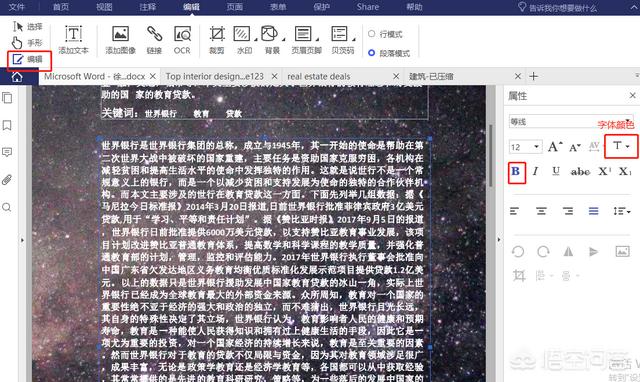Image resolution: width=640 pixels, height=382 pixels.
Task: Toggle underline formatting U
Action: point(556,171)
